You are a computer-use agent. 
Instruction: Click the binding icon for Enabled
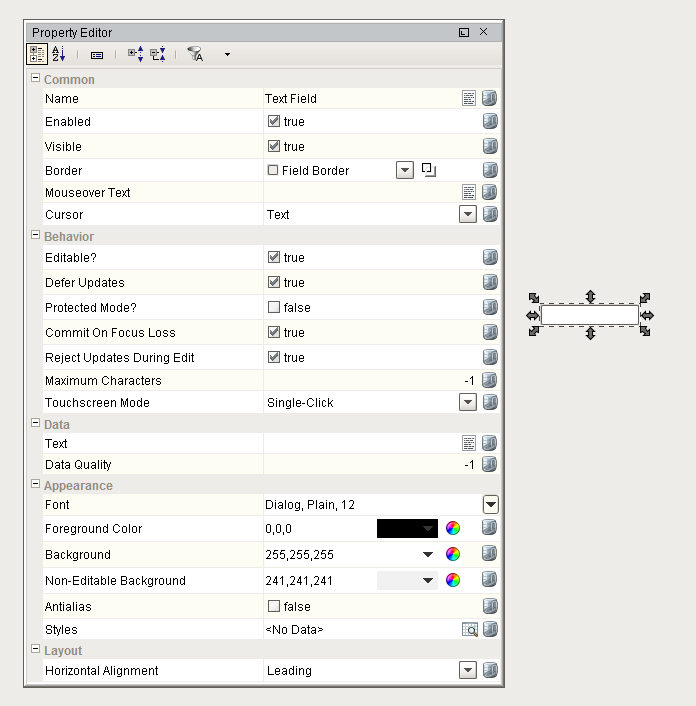490,121
